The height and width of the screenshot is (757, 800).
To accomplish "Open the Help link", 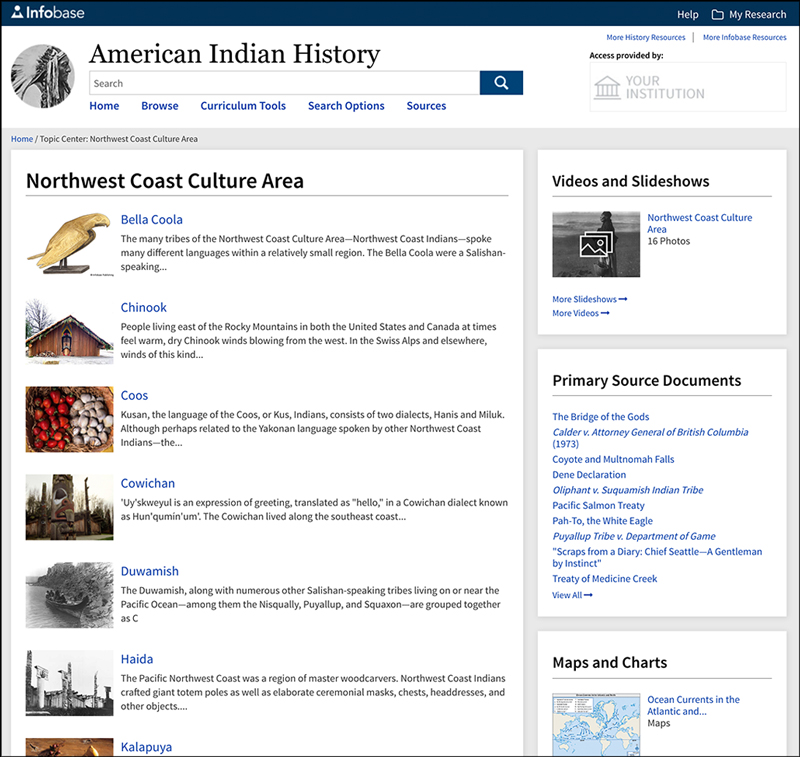I will [x=687, y=14].
